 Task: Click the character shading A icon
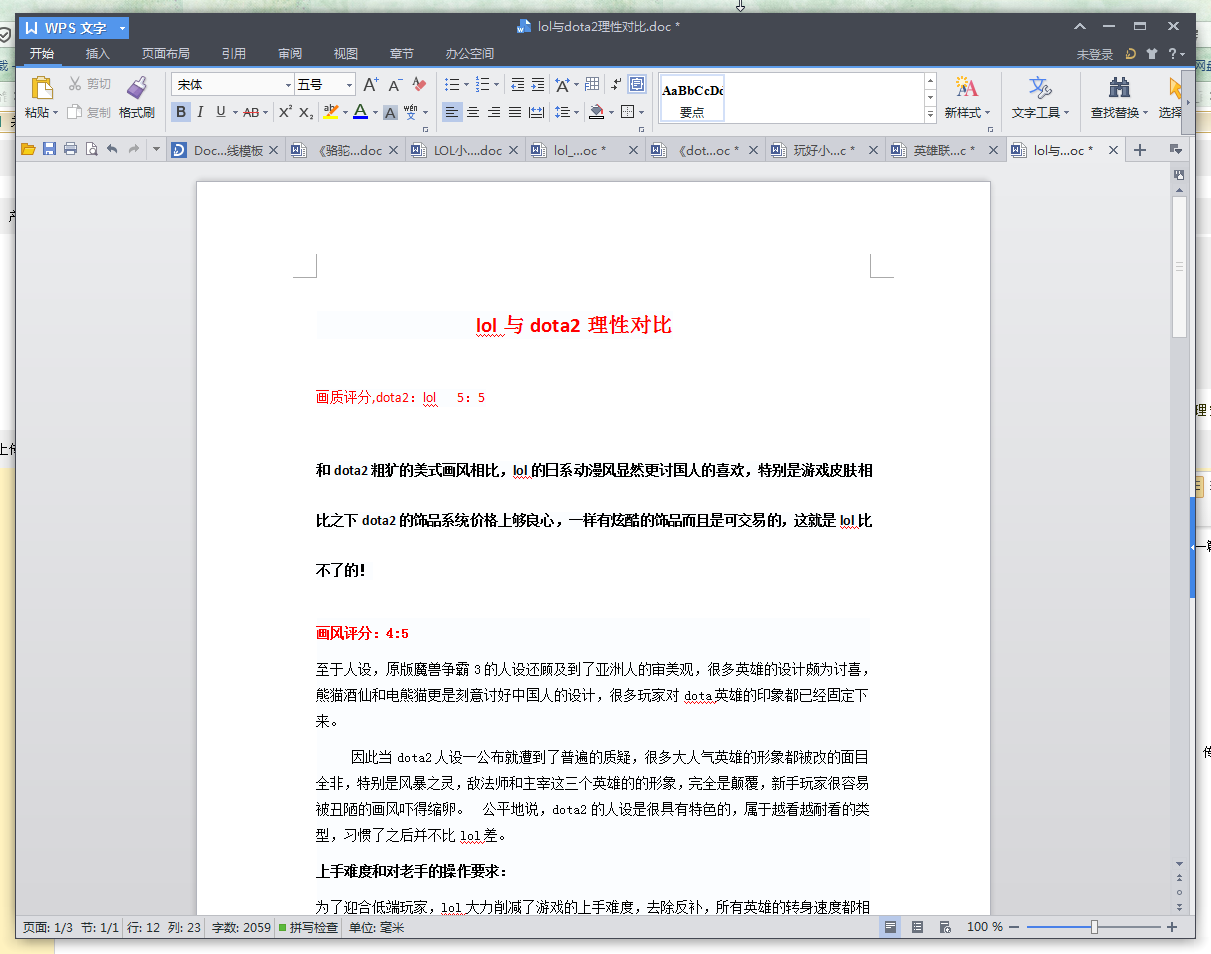click(x=391, y=112)
